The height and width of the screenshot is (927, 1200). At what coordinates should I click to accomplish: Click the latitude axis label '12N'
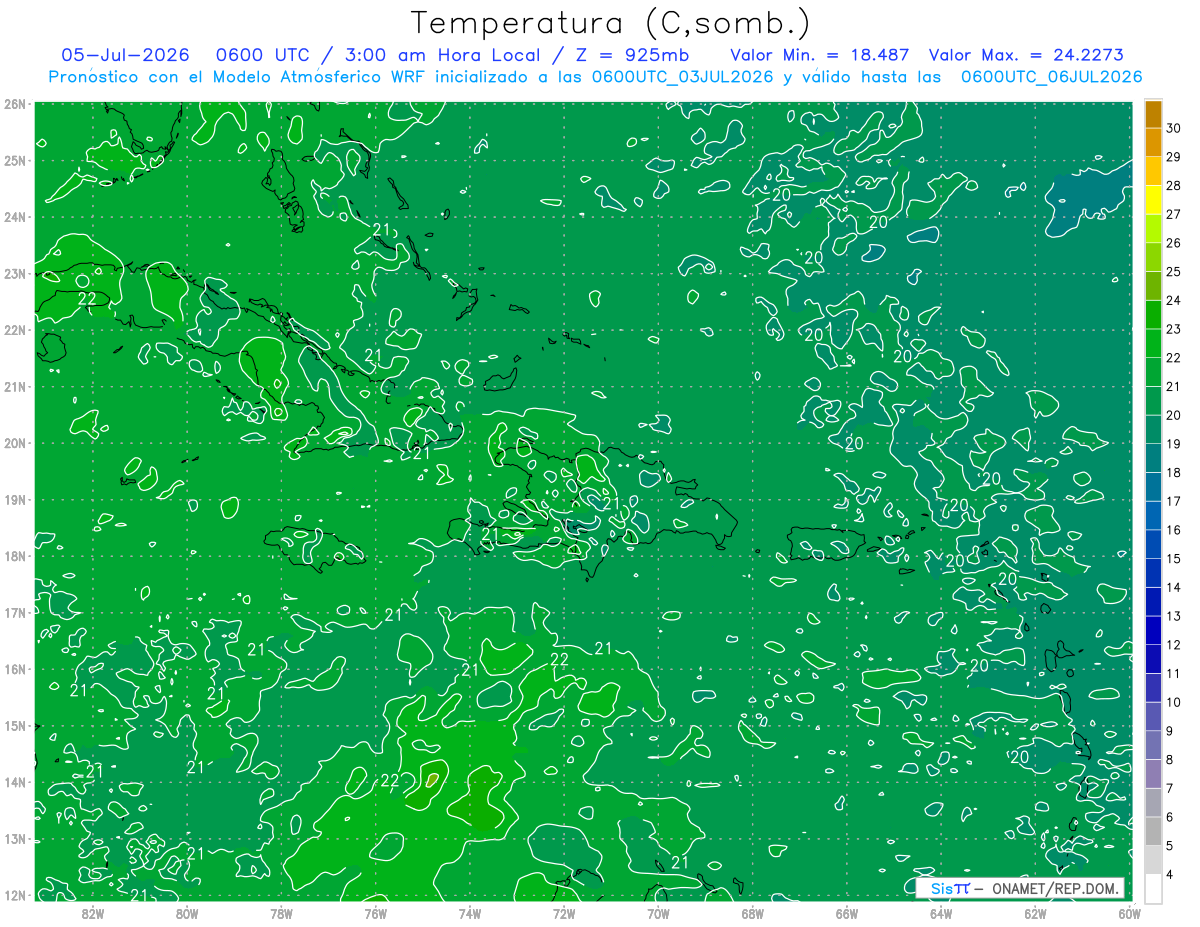[x=15, y=896]
